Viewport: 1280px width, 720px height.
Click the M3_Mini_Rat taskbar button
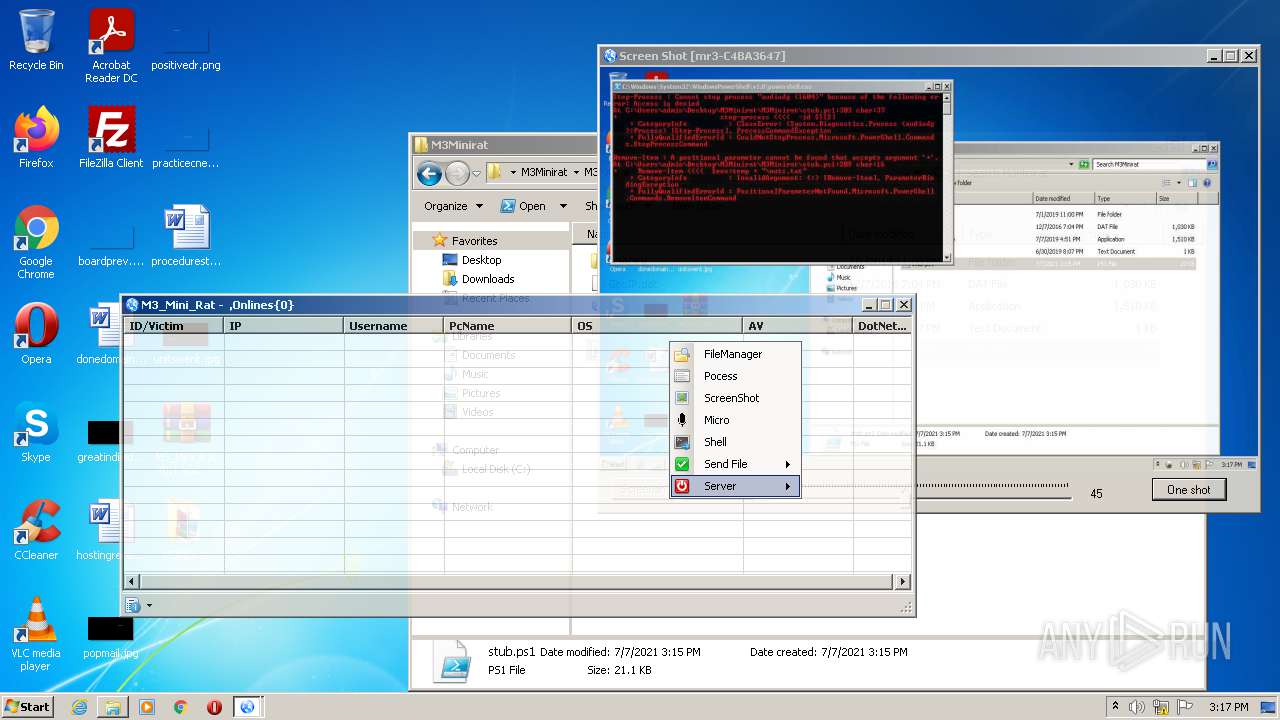[x=247, y=707]
